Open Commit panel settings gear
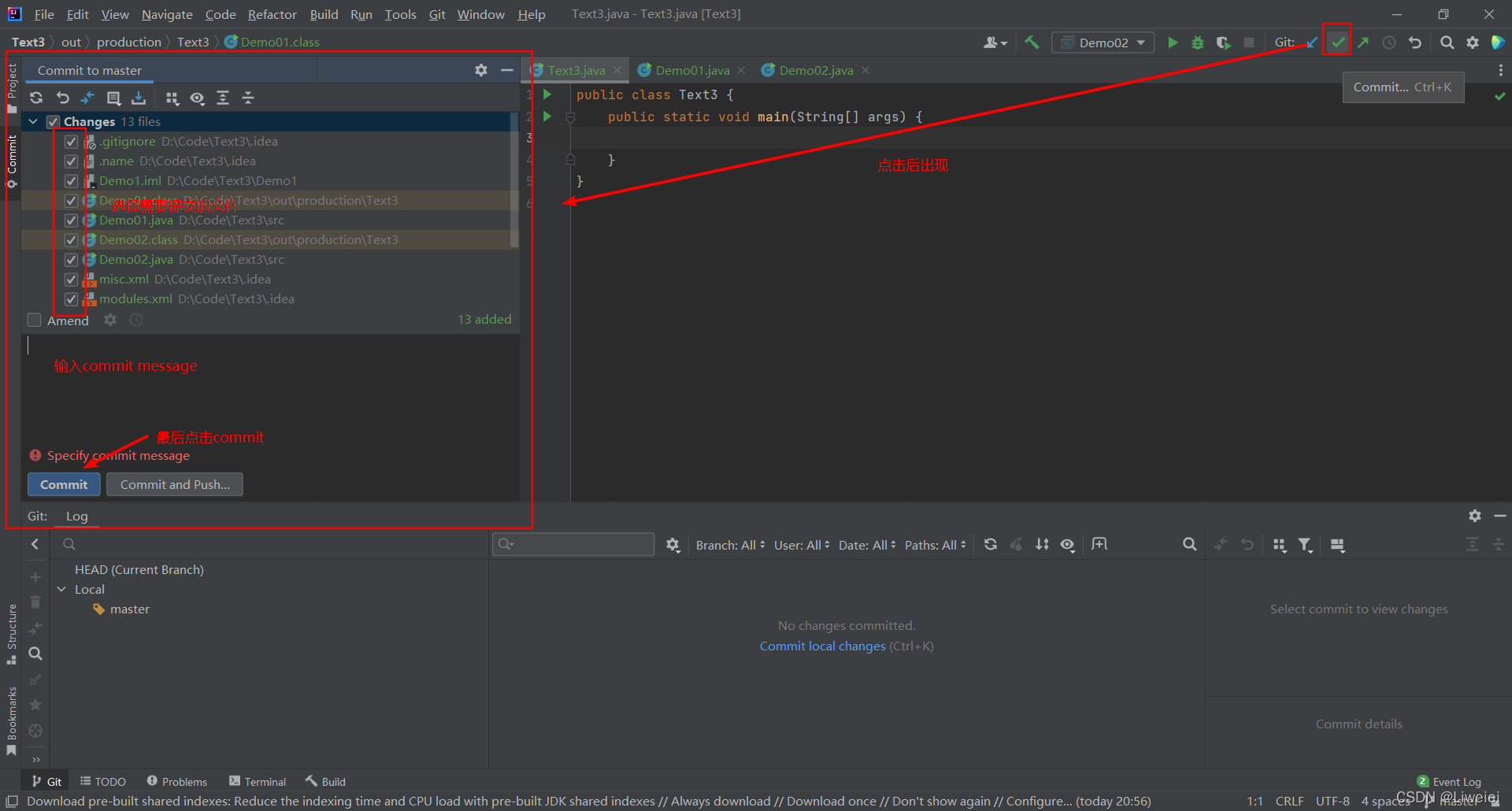The height and width of the screenshot is (811, 1512). tap(481, 70)
